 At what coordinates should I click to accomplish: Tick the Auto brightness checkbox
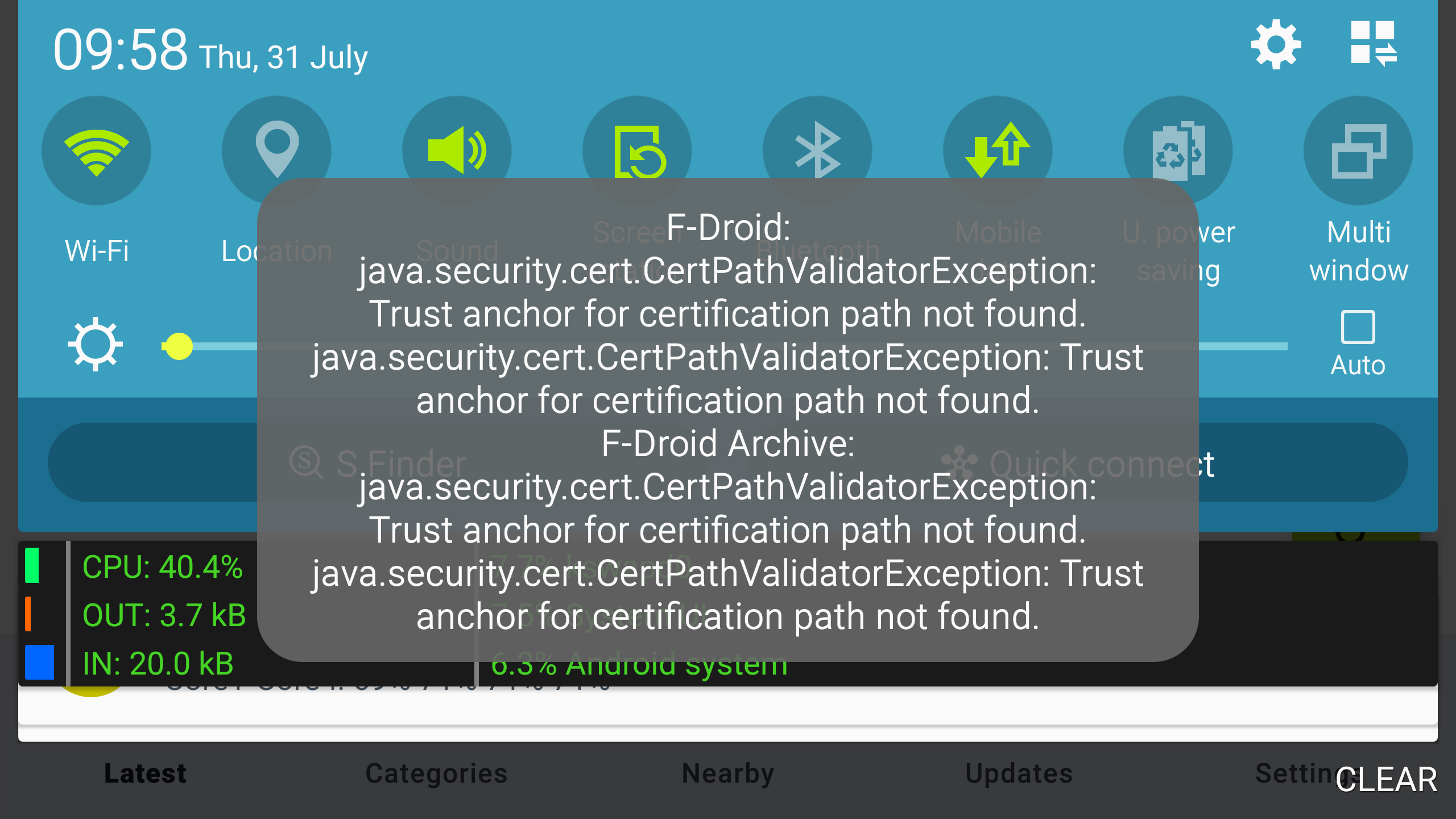click(x=1358, y=327)
